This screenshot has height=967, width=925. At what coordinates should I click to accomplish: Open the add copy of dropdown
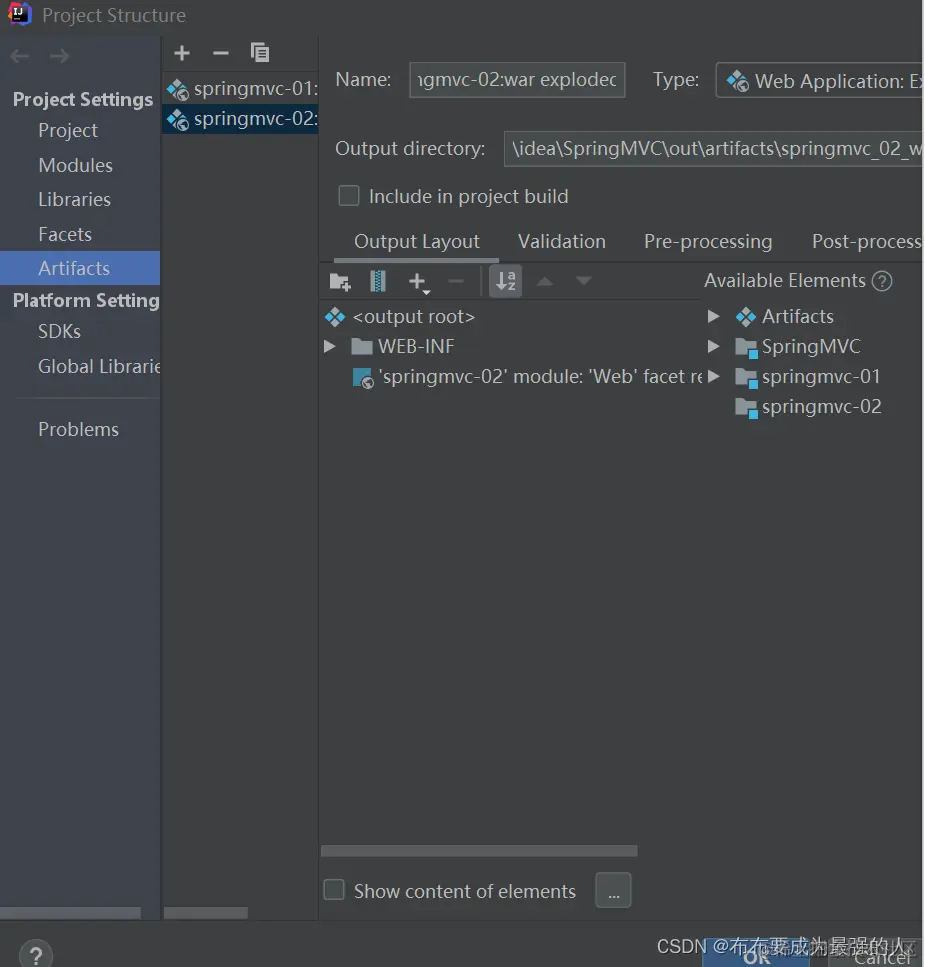point(419,282)
